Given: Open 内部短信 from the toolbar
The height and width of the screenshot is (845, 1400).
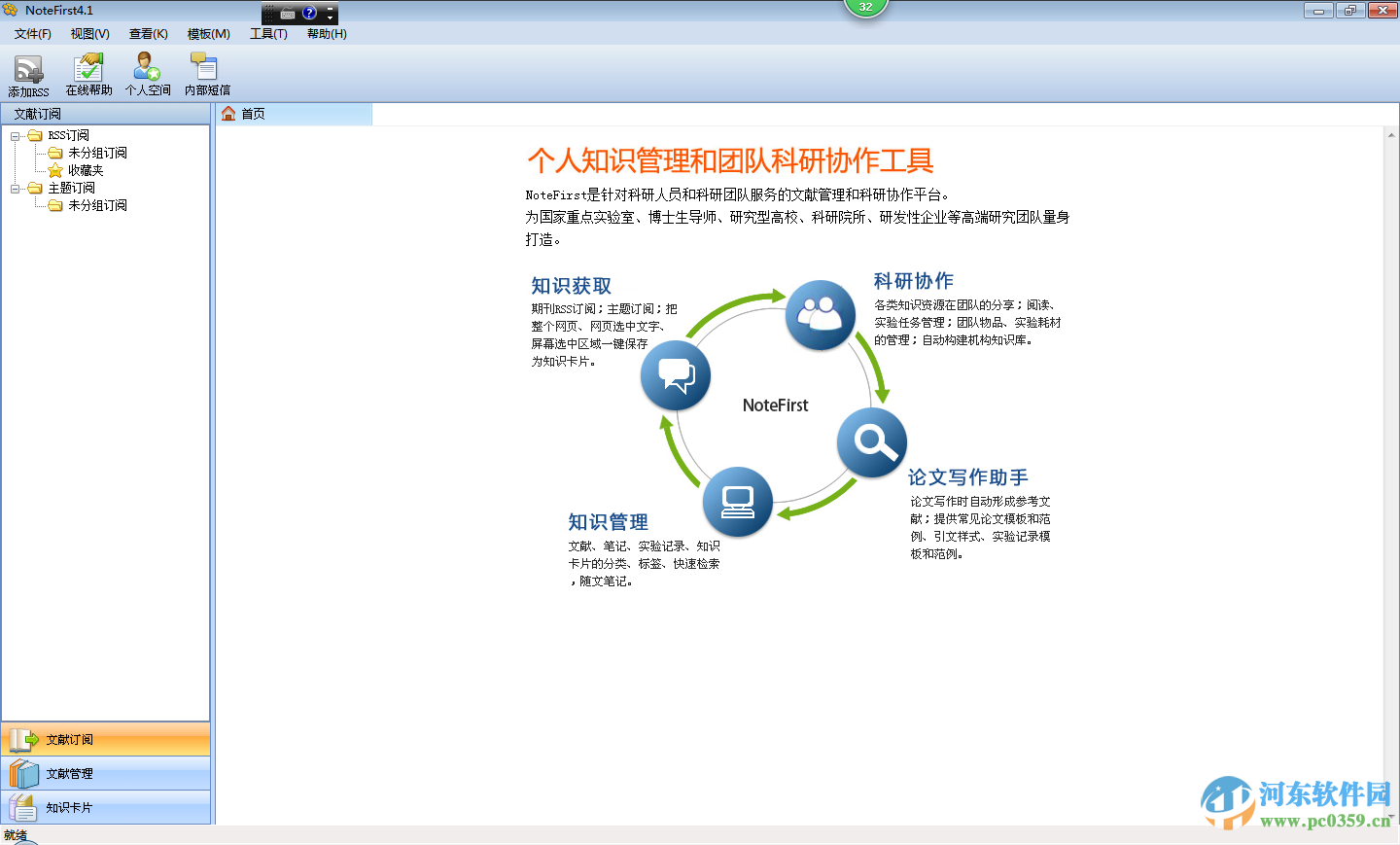Looking at the screenshot, I should (205, 73).
